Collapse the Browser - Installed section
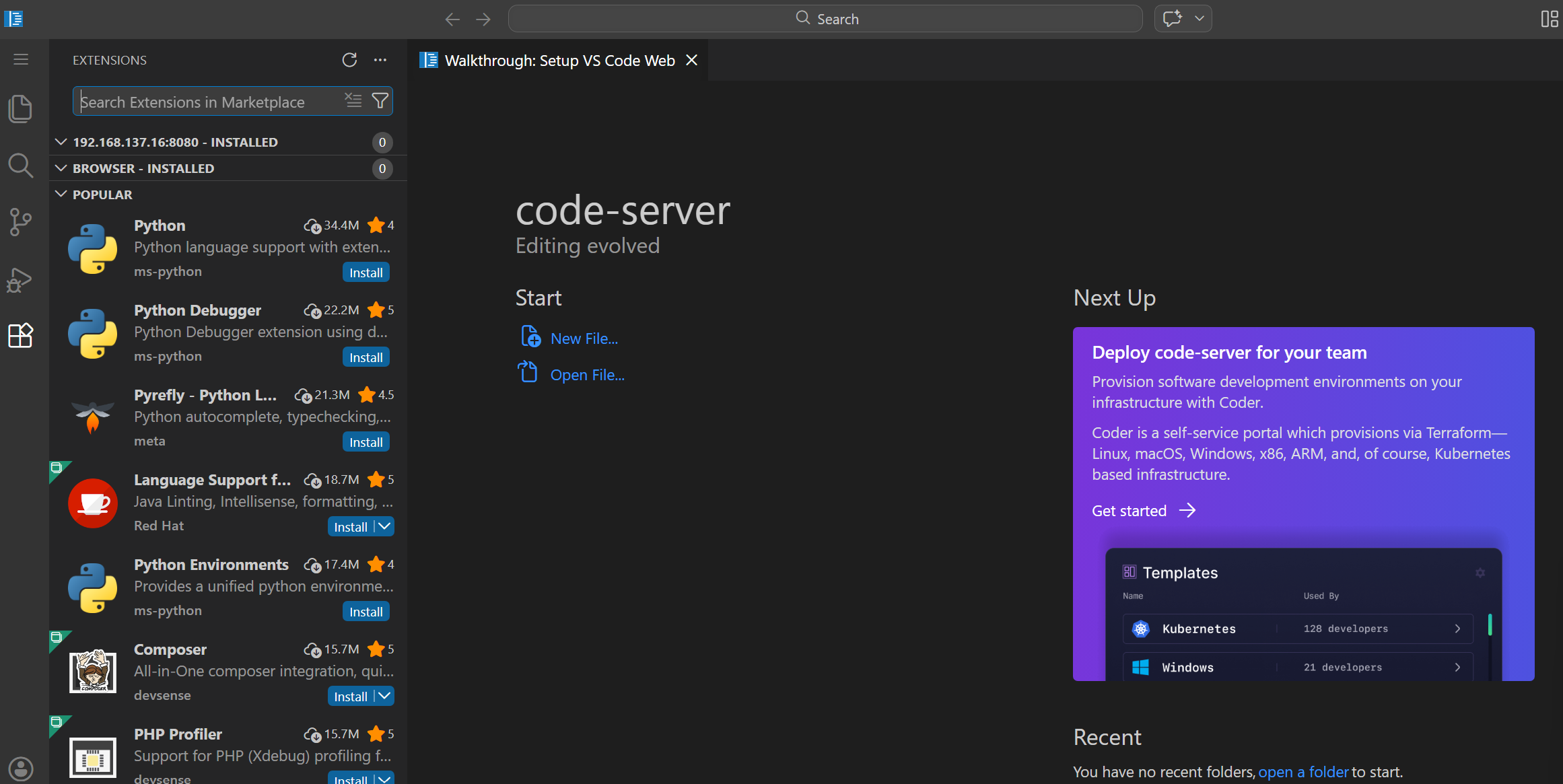 click(x=61, y=168)
